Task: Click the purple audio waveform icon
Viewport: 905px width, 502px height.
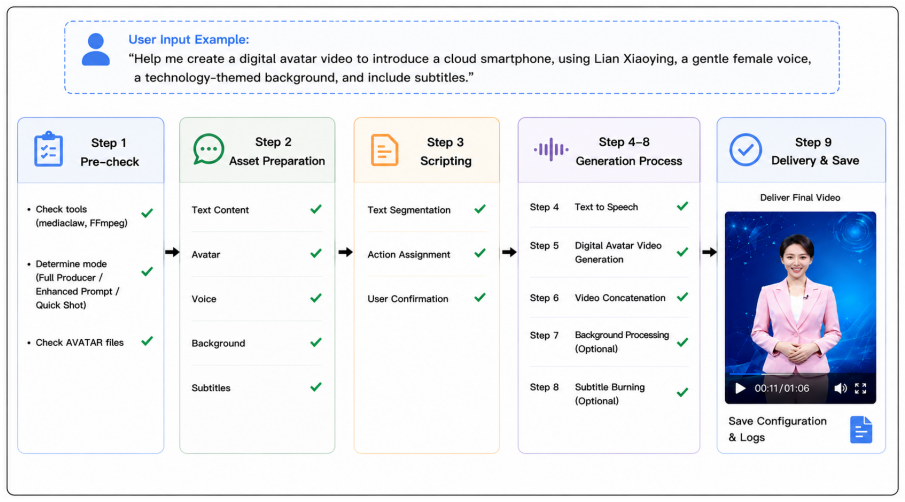Action: pos(551,149)
